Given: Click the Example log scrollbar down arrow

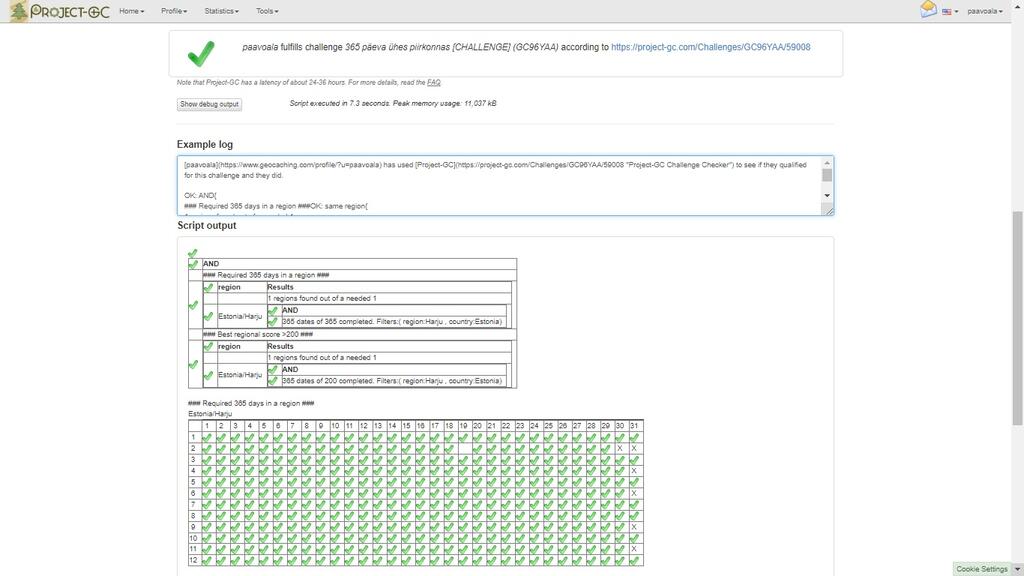Looking at the screenshot, I should (x=827, y=195).
